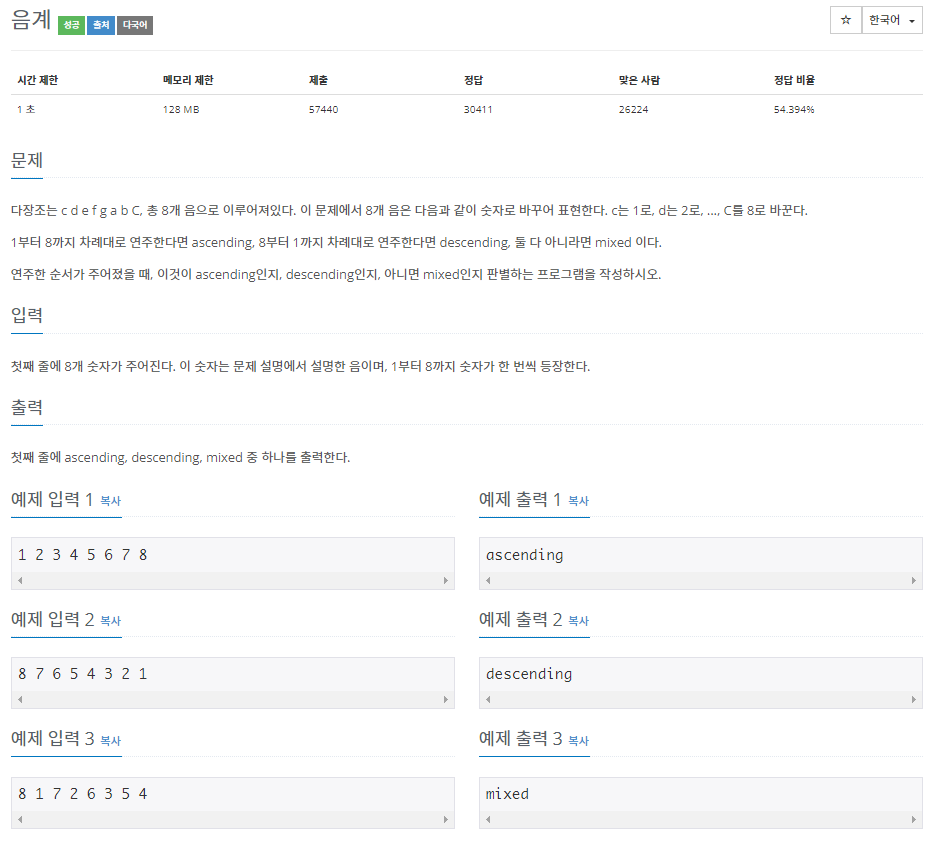
Task: Click the solvers value 26224
Action: pyautogui.click(x=633, y=110)
